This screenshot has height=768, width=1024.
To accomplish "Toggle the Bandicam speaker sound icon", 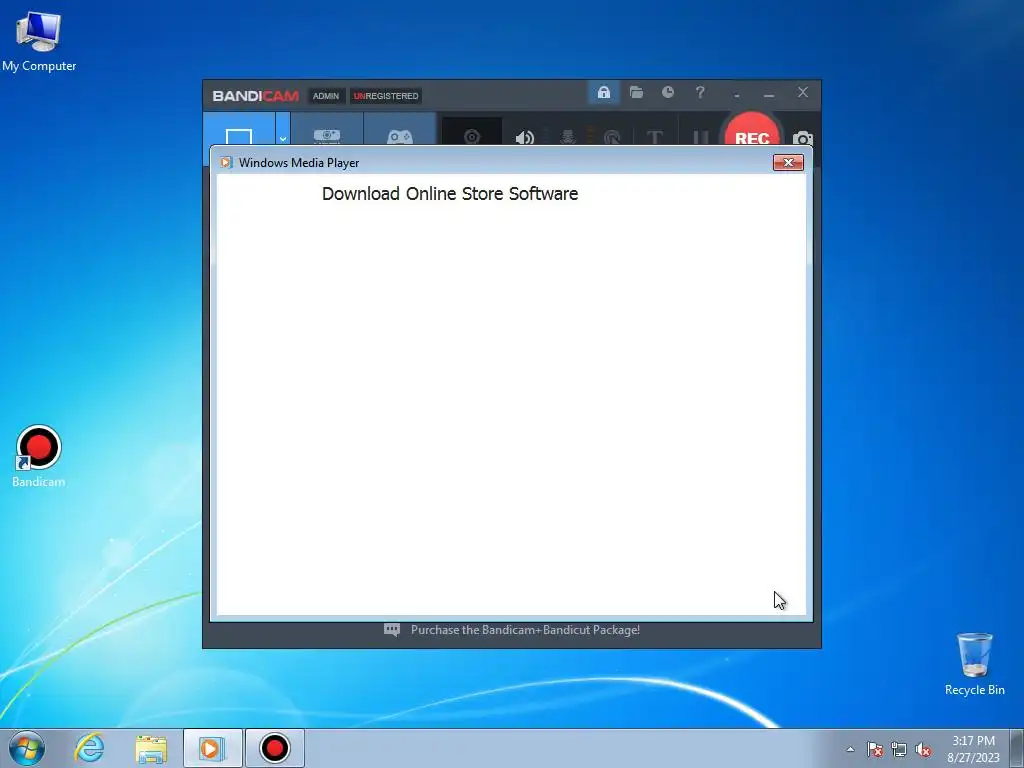I will [524, 137].
